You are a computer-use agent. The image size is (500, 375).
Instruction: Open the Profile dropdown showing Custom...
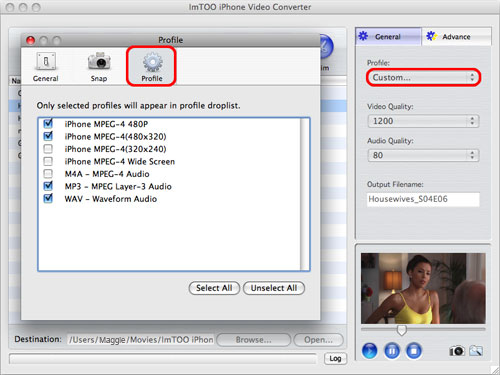tap(423, 77)
